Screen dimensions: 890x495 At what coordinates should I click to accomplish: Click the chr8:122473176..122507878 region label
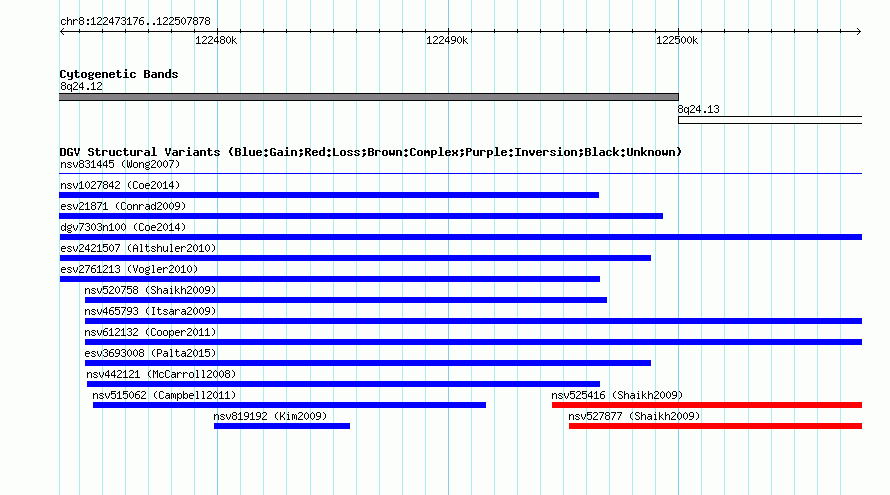135,21
